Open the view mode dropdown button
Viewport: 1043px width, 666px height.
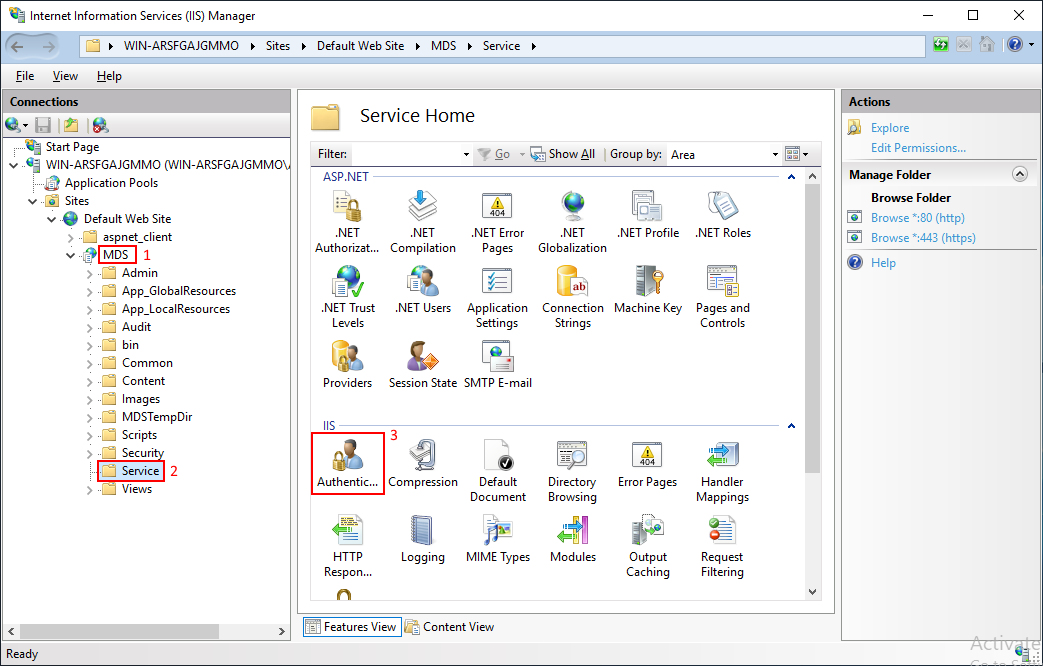point(796,154)
